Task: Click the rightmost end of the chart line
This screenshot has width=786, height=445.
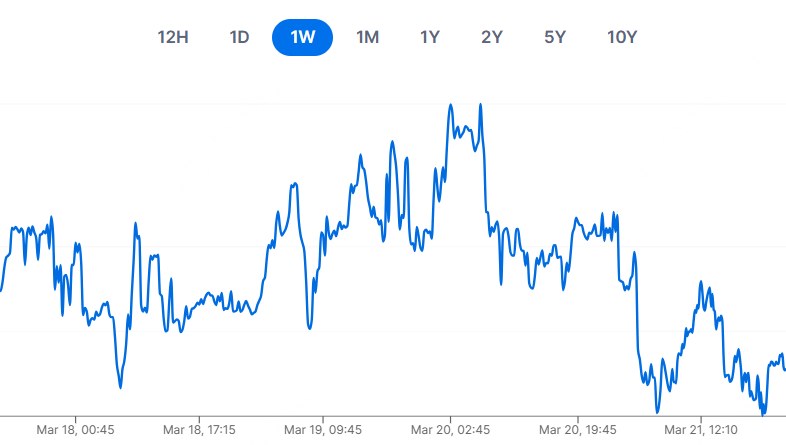Action: tap(784, 369)
